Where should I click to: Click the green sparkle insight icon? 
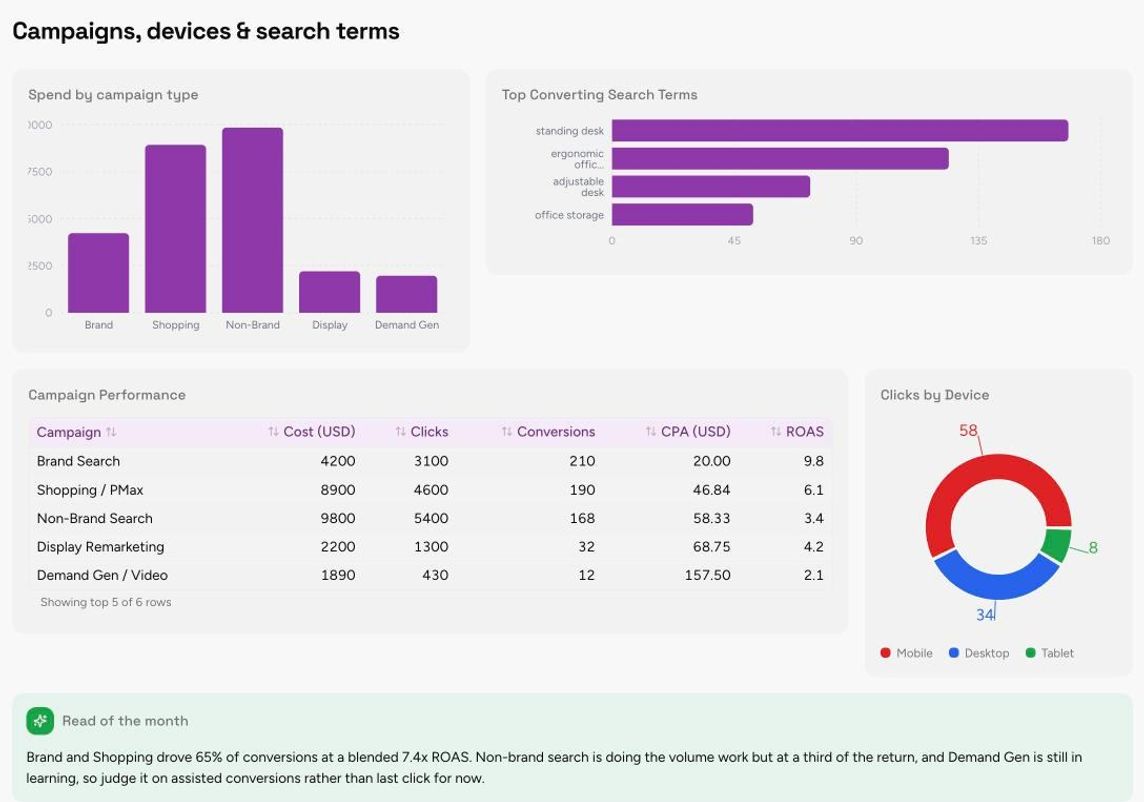click(x=40, y=721)
